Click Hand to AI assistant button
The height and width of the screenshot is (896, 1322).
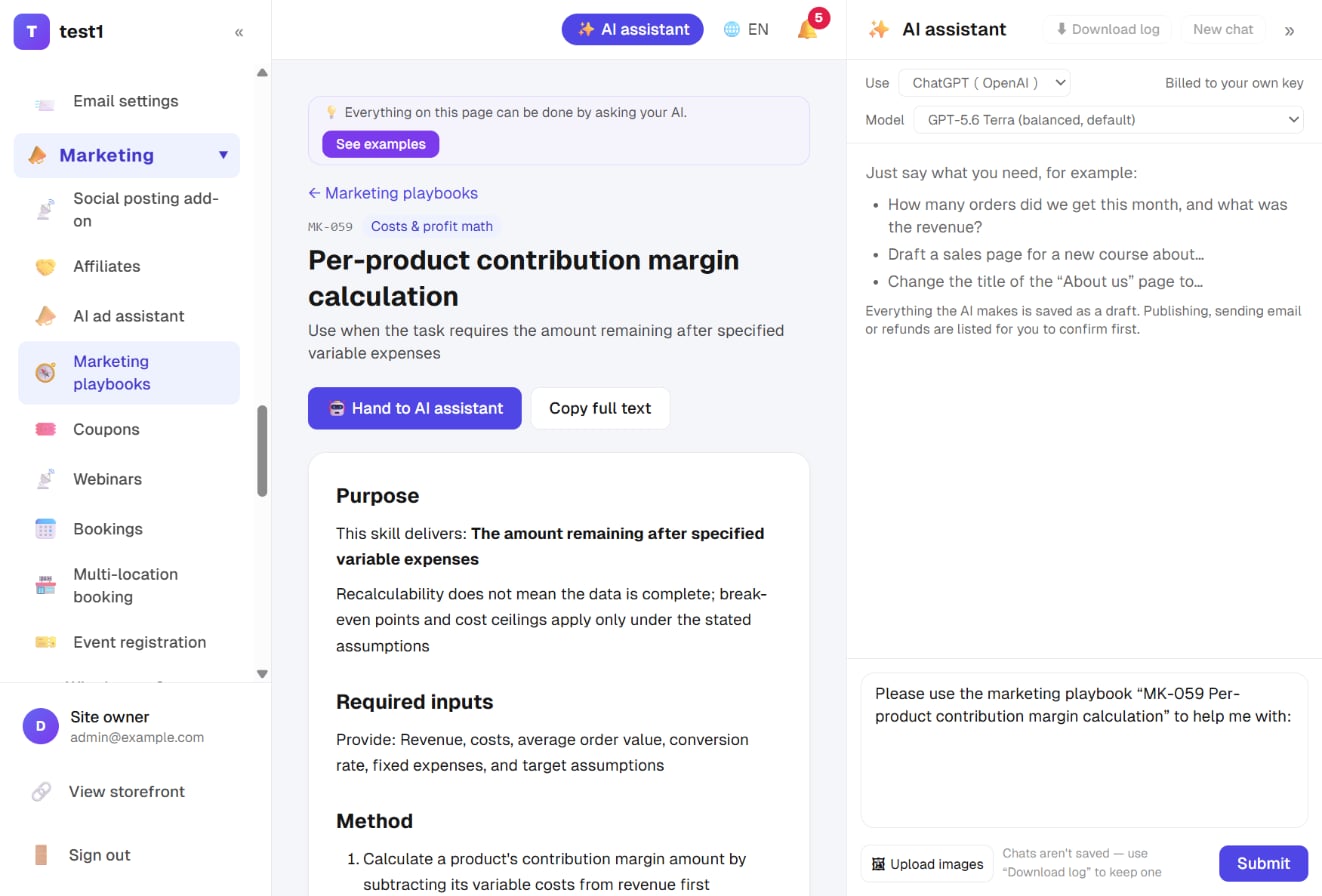(415, 408)
